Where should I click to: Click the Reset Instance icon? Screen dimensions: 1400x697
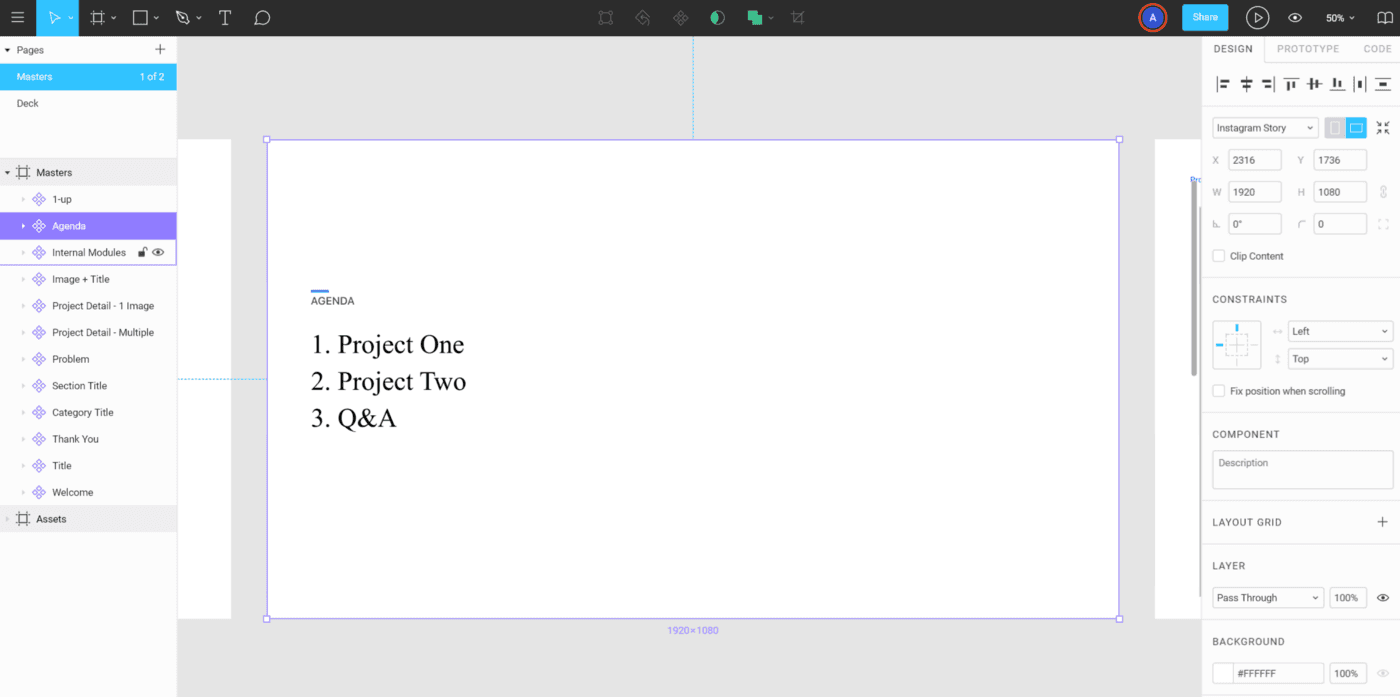643,18
